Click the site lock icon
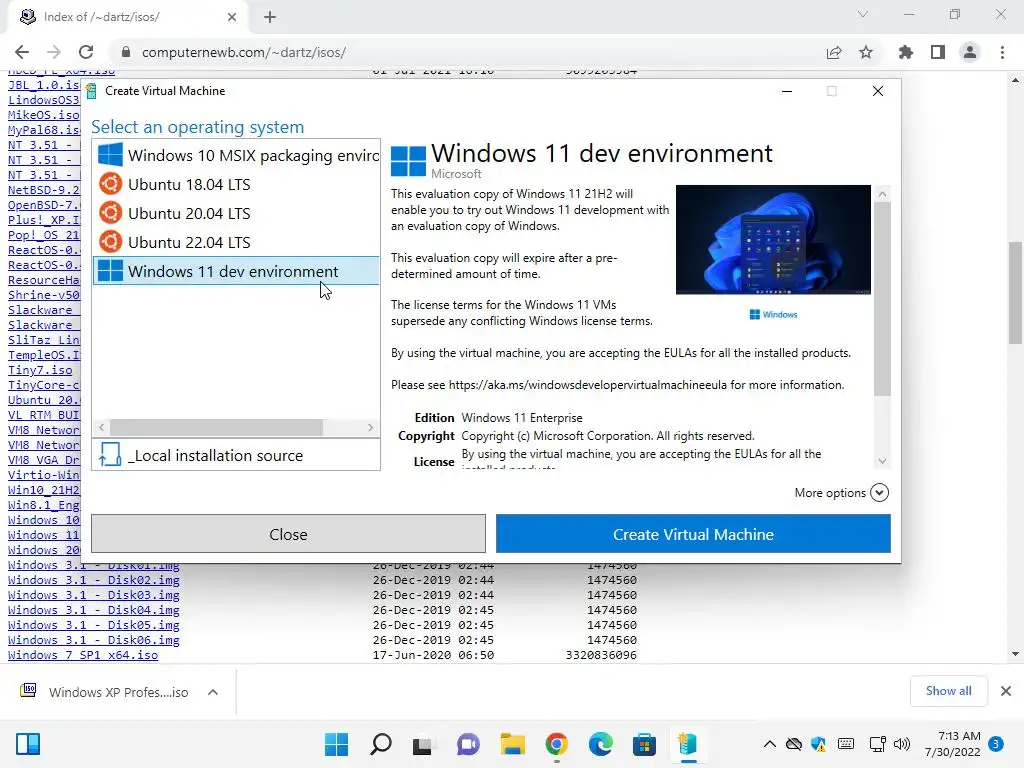Screen dimensions: 1024x768 tap(126, 52)
